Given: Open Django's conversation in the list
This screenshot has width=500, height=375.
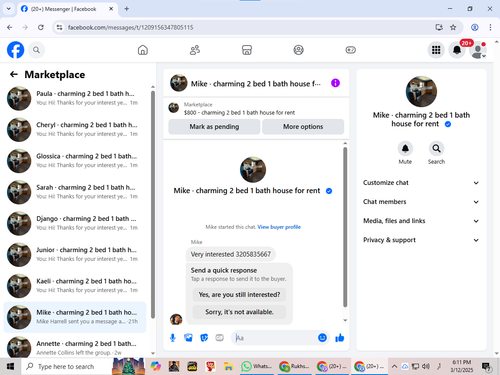Looking at the screenshot, I should [75, 223].
